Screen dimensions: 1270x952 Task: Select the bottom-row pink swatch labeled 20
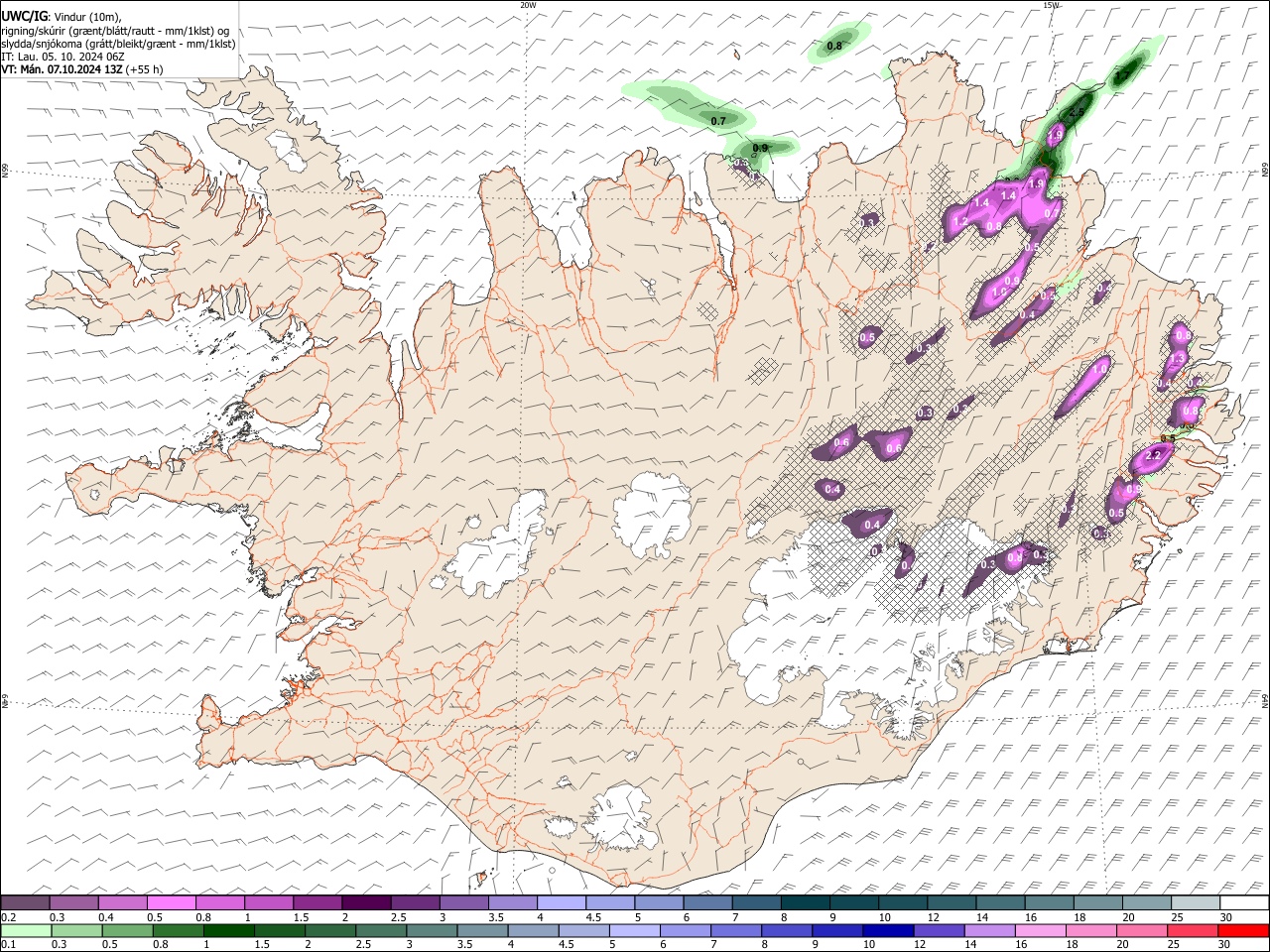coord(1142,930)
